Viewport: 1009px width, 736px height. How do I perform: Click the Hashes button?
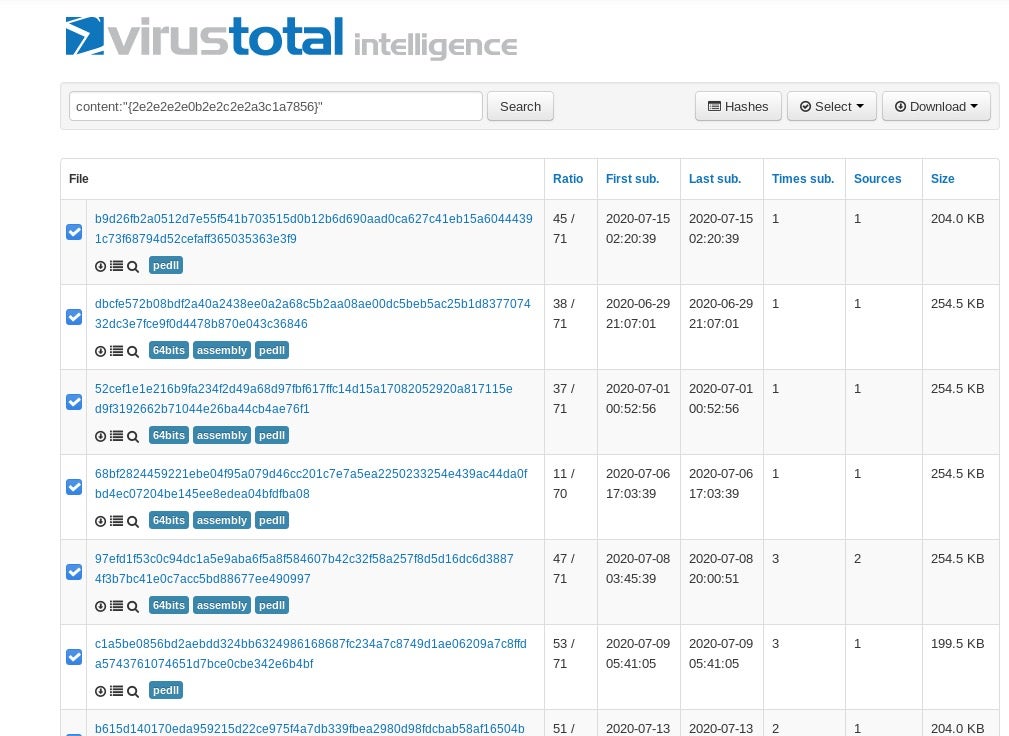(738, 107)
